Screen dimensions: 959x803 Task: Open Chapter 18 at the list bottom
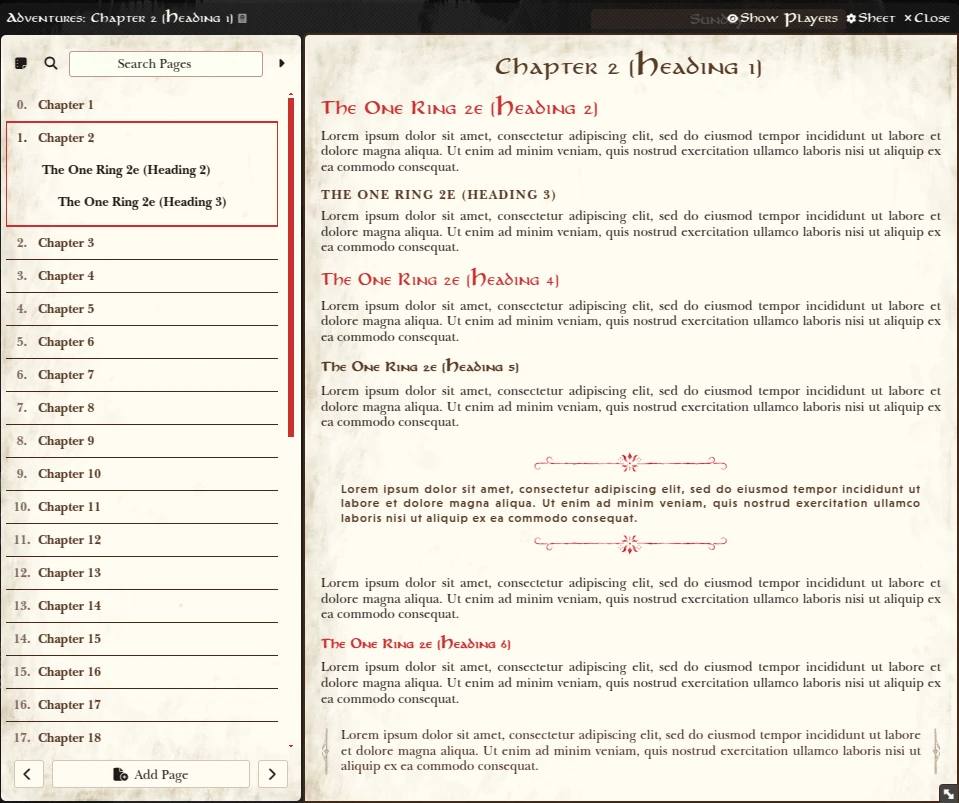[142, 738]
